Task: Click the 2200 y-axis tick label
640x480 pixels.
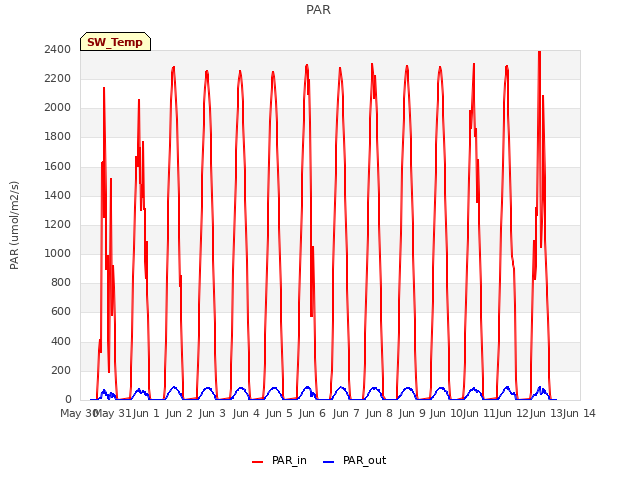Action: pyautogui.click(x=58, y=78)
